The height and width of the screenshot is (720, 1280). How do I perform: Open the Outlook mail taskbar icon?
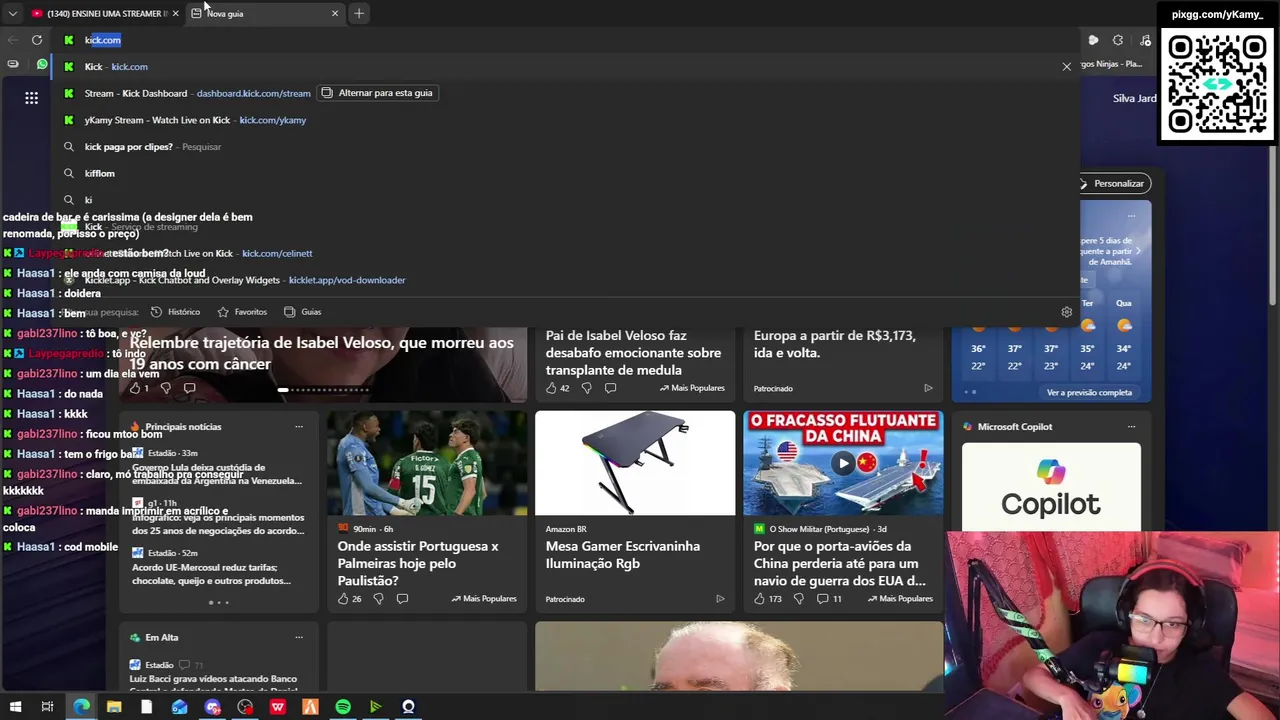(179, 707)
